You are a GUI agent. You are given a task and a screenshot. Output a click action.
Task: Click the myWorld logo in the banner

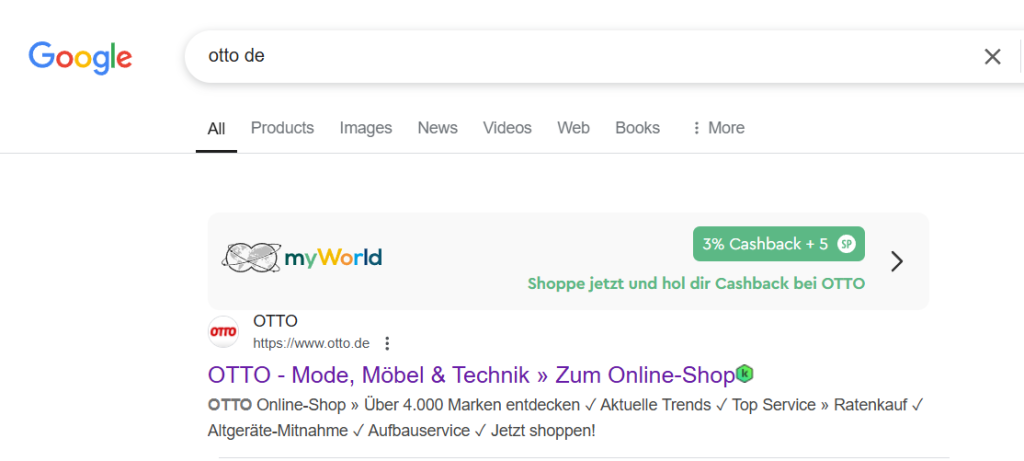point(301,258)
